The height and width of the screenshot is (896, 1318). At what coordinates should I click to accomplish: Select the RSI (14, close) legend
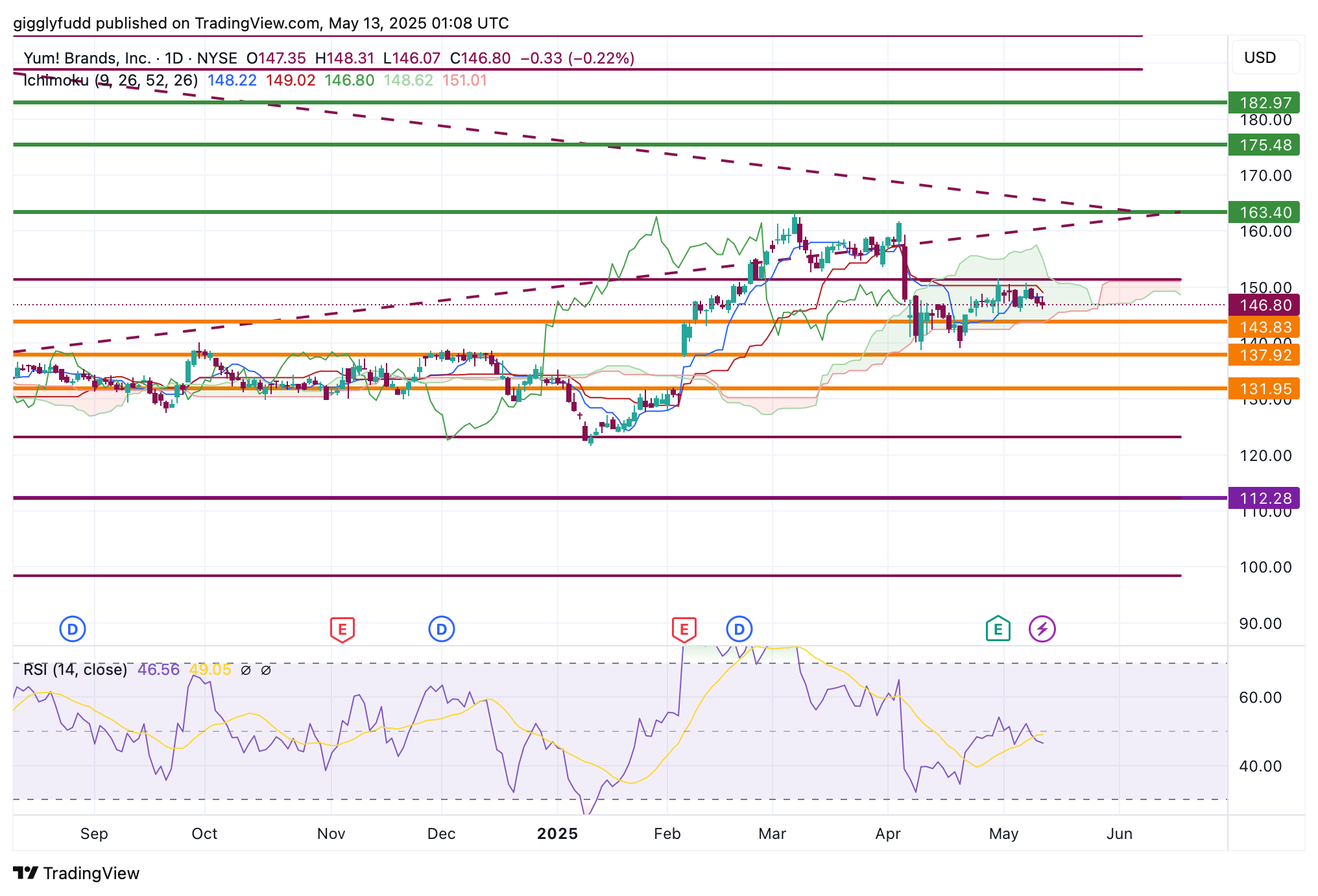(x=75, y=670)
